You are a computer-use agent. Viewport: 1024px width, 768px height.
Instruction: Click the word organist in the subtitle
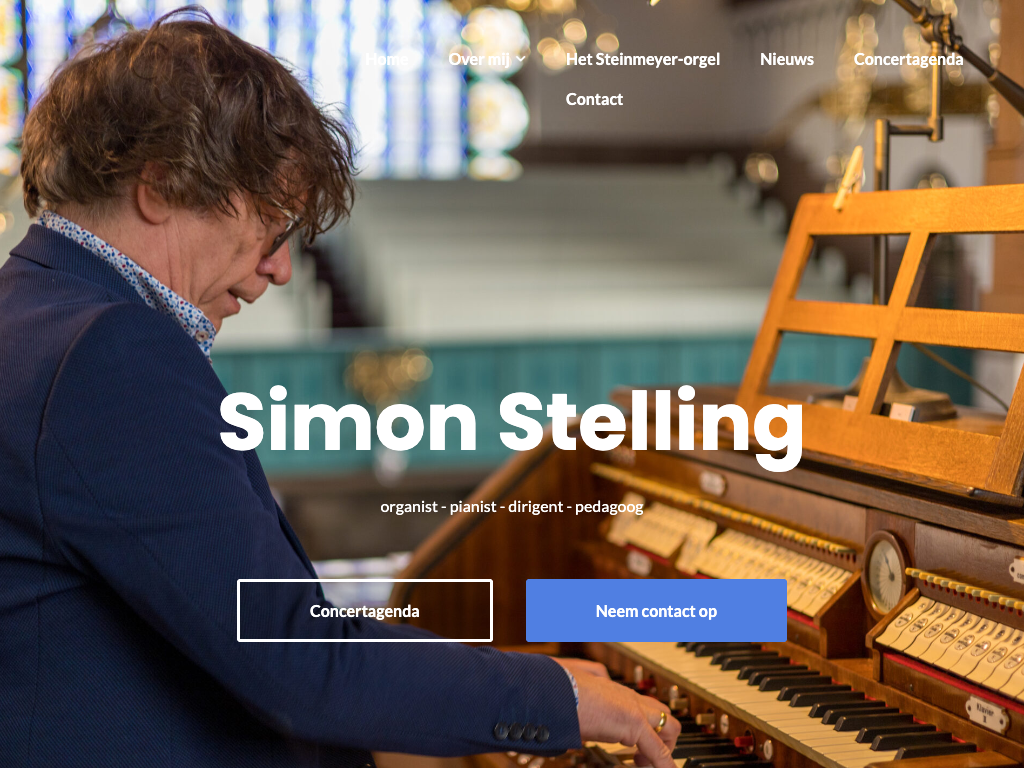[409, 507]
